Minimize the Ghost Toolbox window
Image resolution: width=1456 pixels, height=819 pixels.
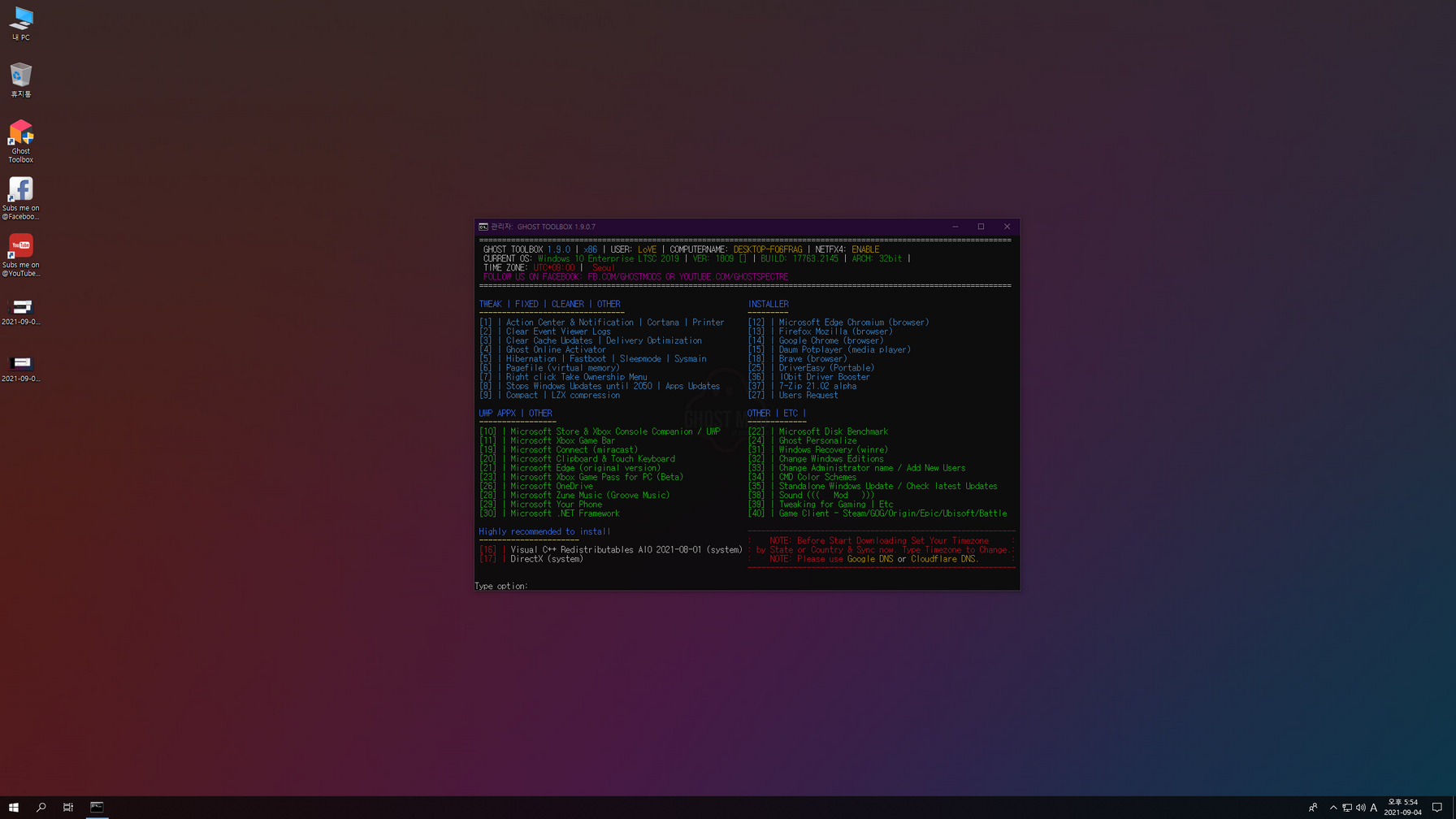(955, 227)
